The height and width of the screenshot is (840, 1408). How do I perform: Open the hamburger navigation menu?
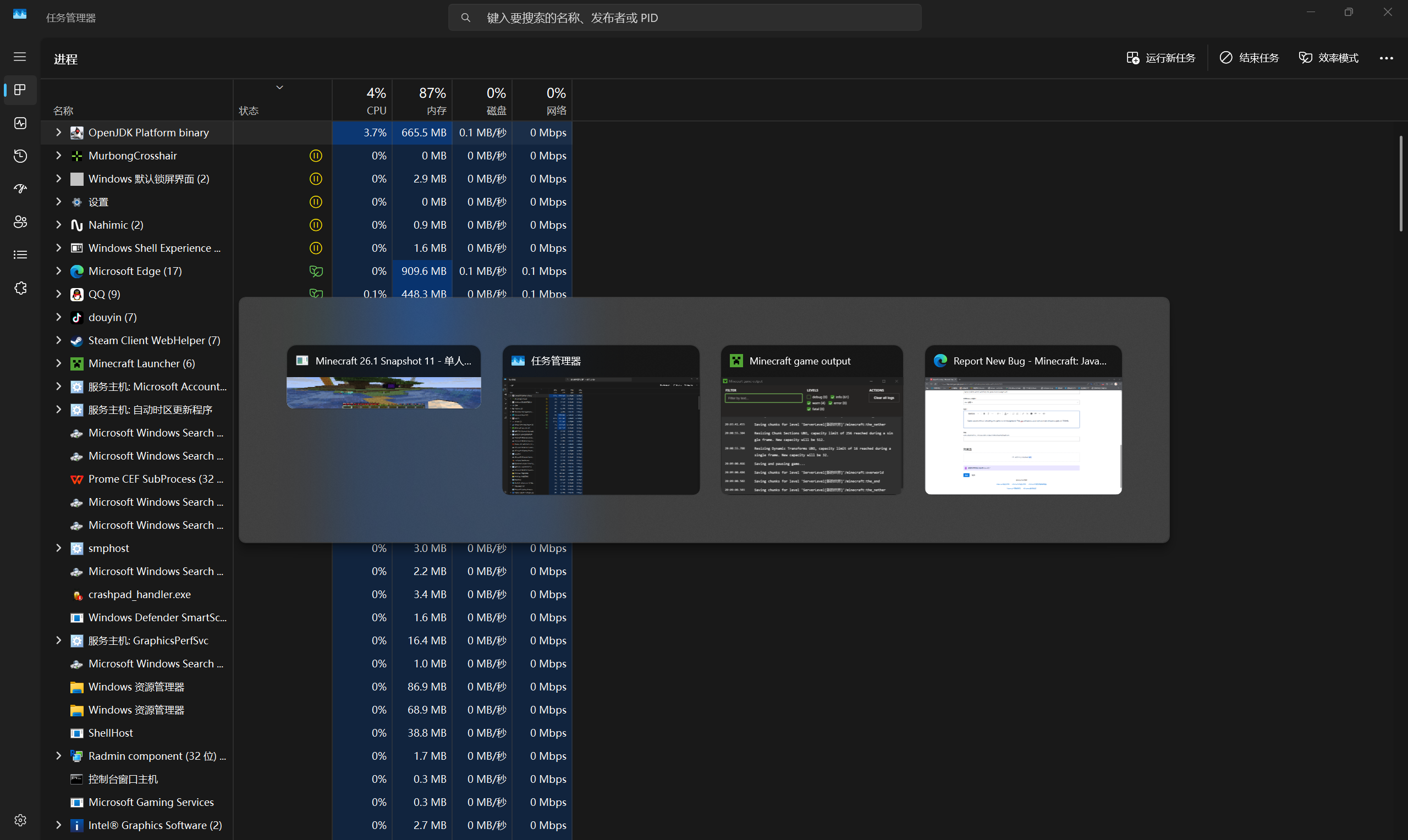(x=20, y=57)
